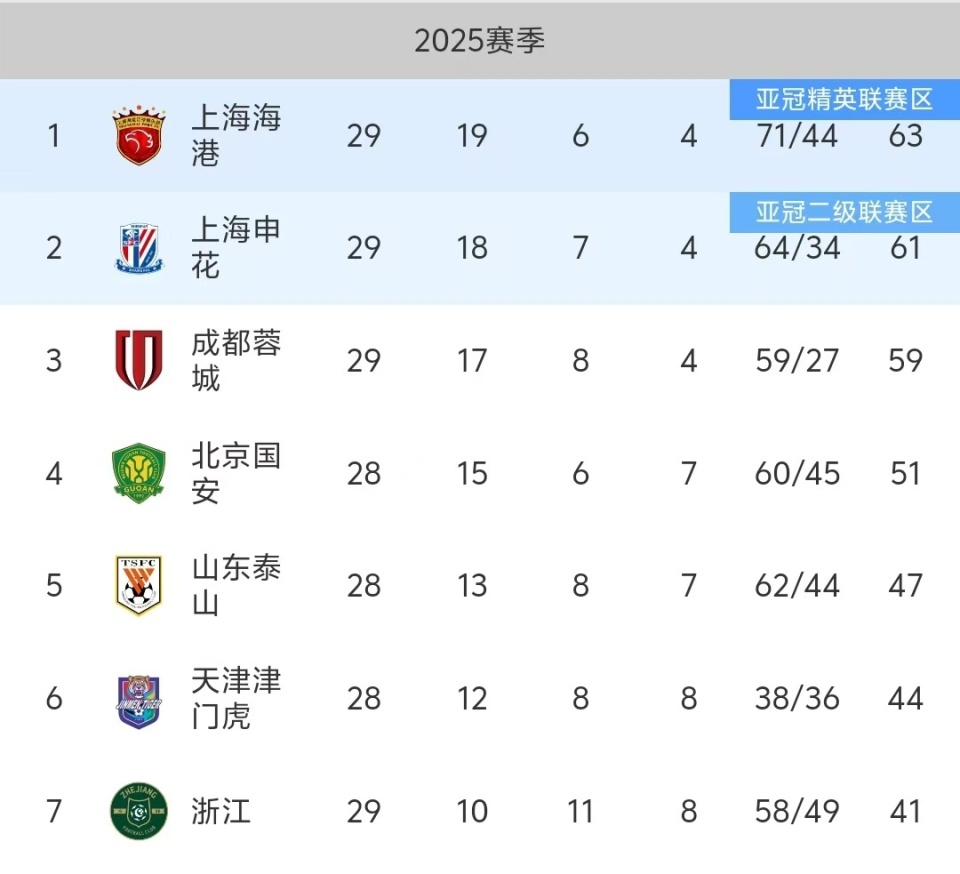Viewport: 960px width, 874px height.
Task: Open the 上海申花 team name link
Action: coord(236,248)
